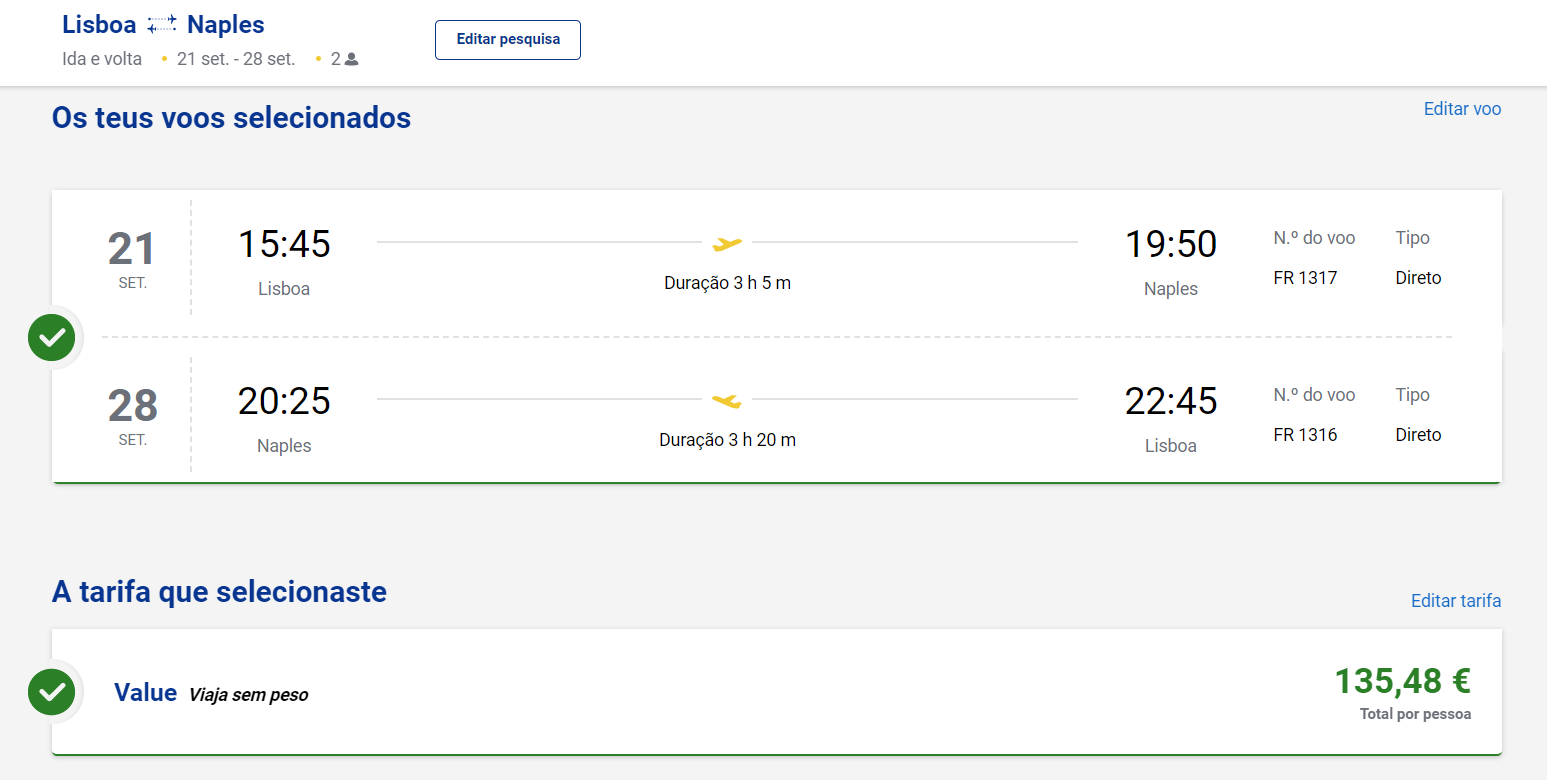Click the green checkmark beside Value fare
The width and height of the screenshot is (1547, 780).
click(x=52, y=692)
